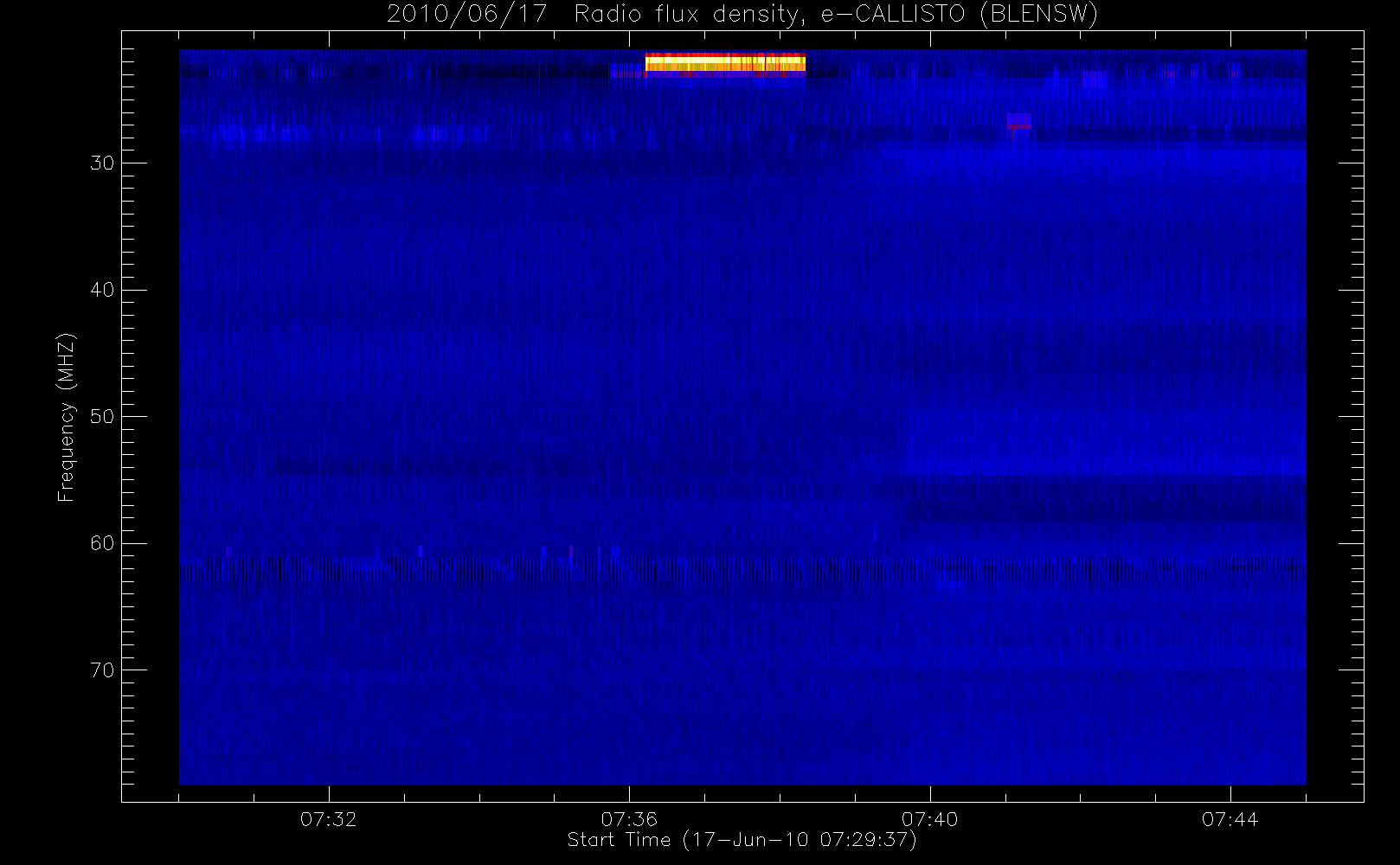Click the 07:36 time tick label
Screen dimensions: 1400x865
pos(629,819)
